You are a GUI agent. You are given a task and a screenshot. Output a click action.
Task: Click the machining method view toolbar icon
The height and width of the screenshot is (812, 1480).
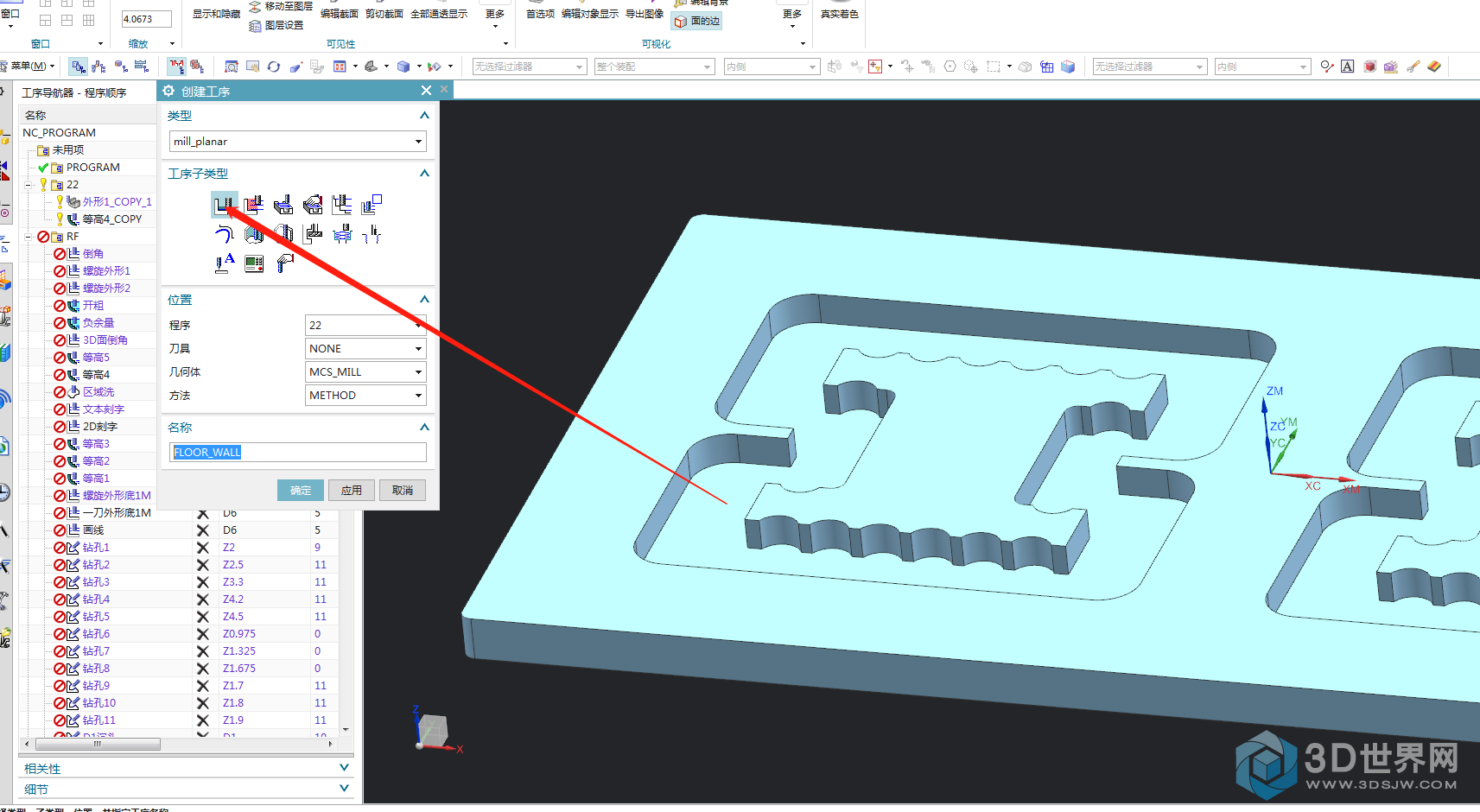[x=142, y=67]
